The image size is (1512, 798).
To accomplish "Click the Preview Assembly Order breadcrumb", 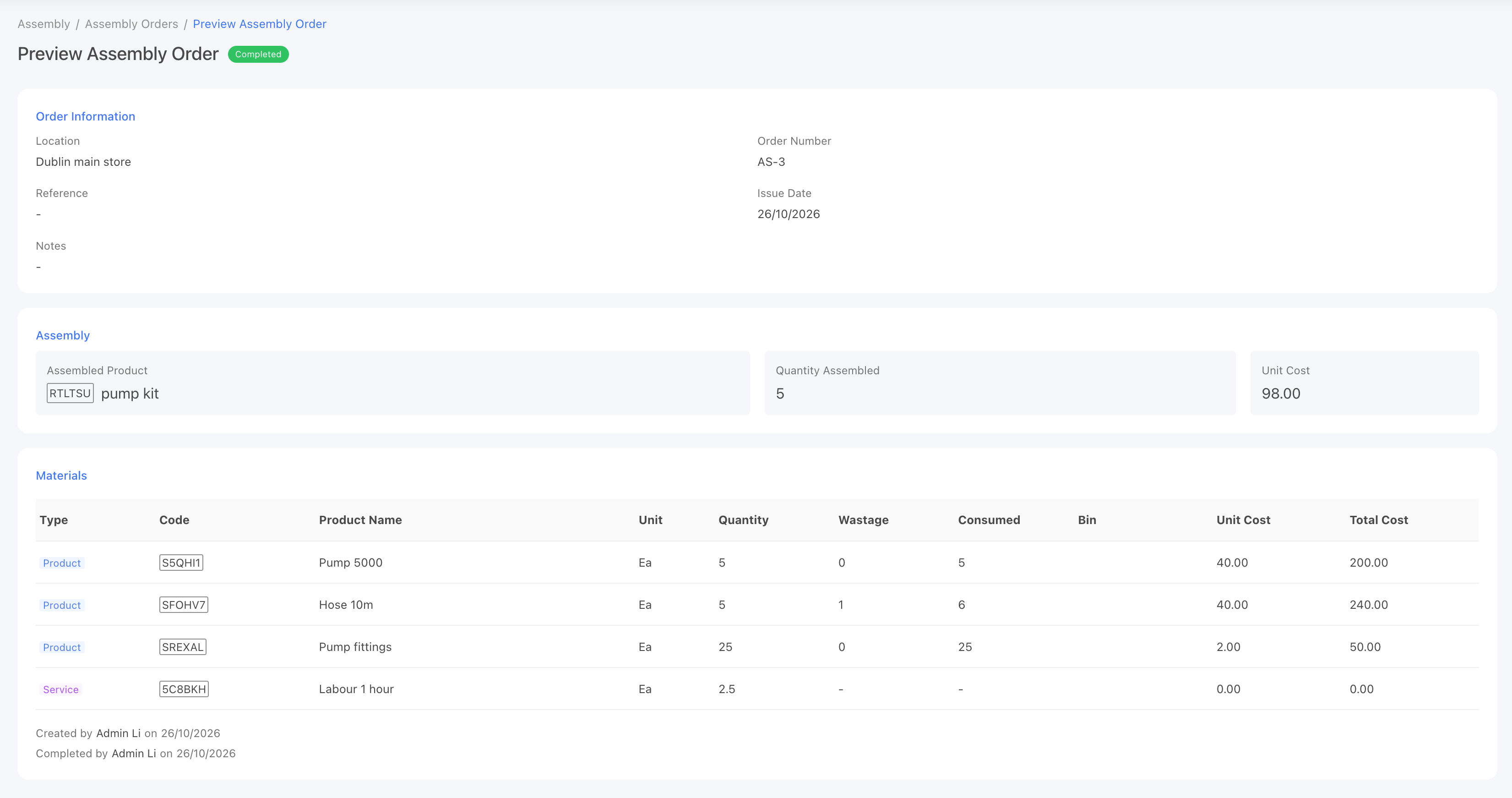I will point(260,24).
